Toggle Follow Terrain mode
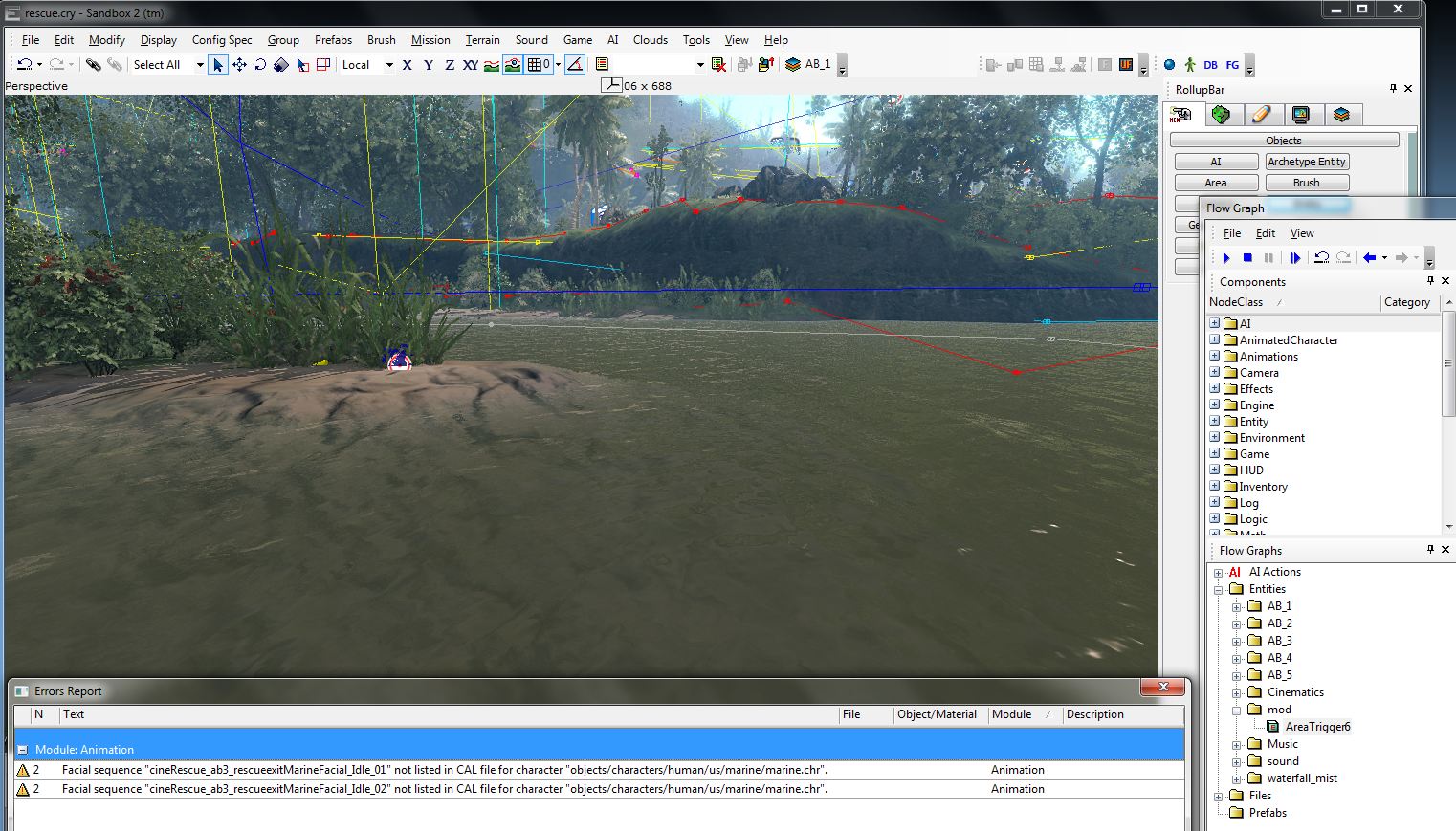 (491, 65)
